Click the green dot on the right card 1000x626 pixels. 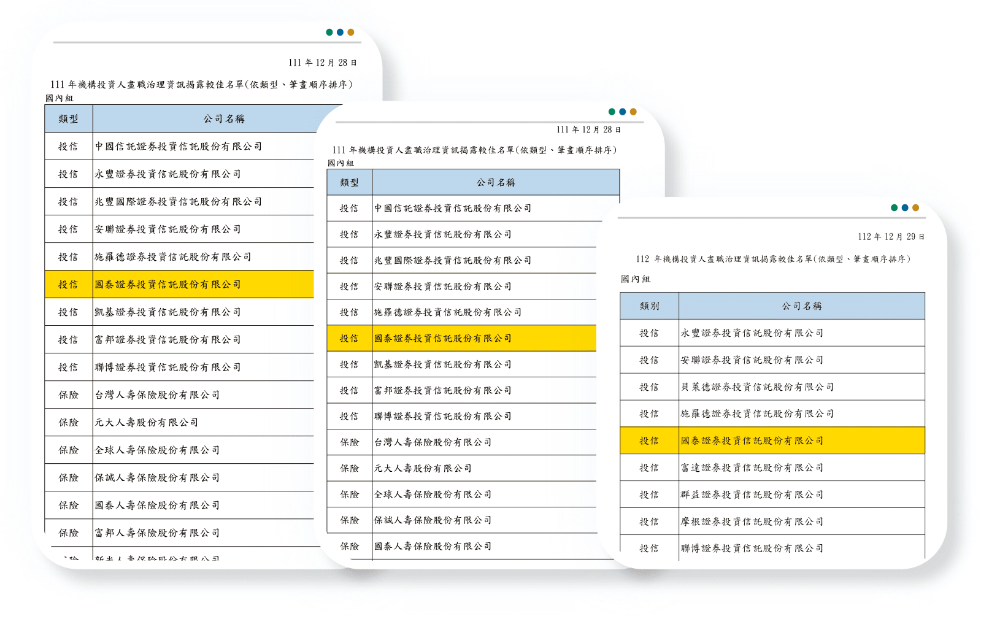(894, 208)
